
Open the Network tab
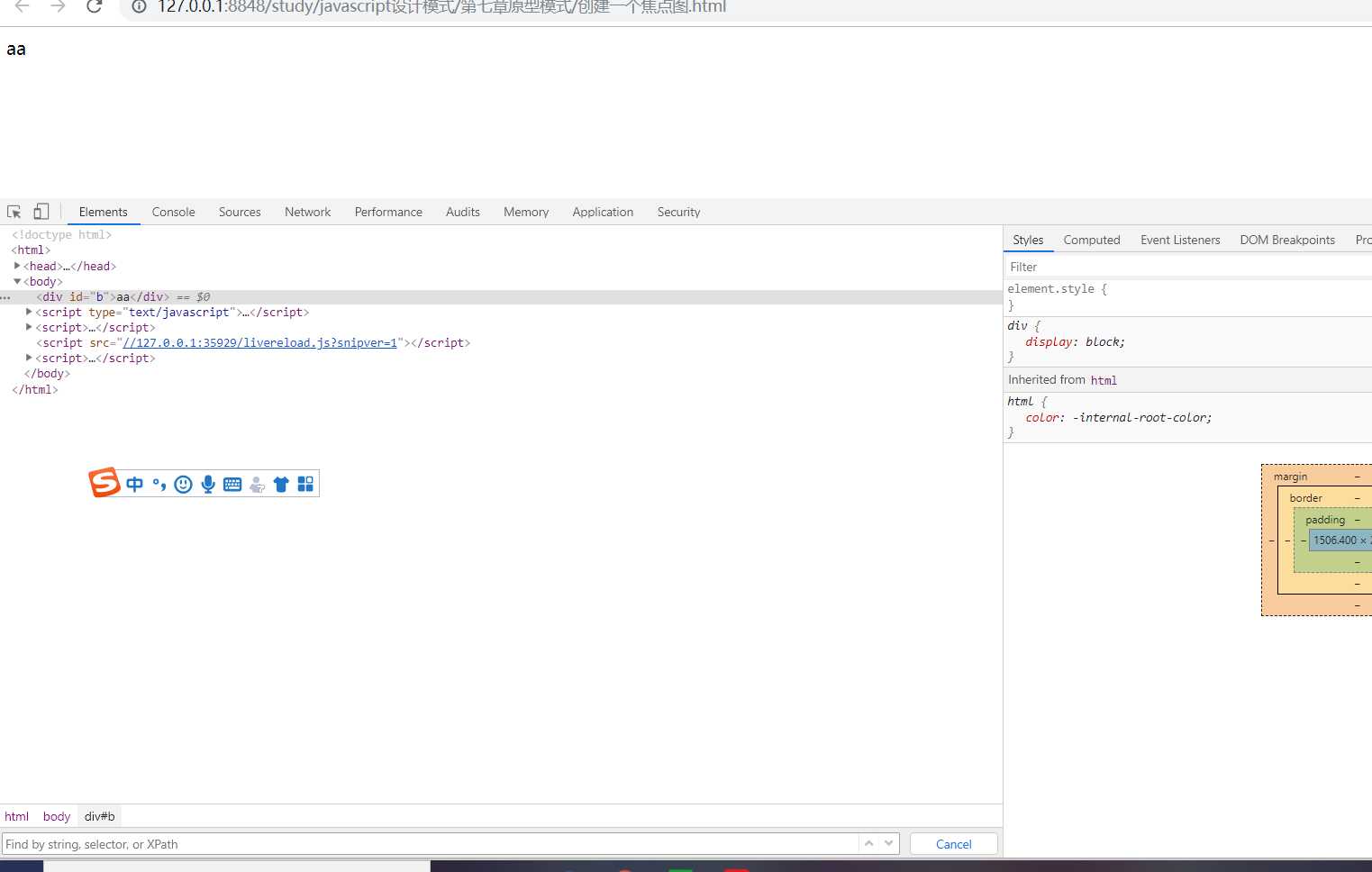click(x=307, y=212)
